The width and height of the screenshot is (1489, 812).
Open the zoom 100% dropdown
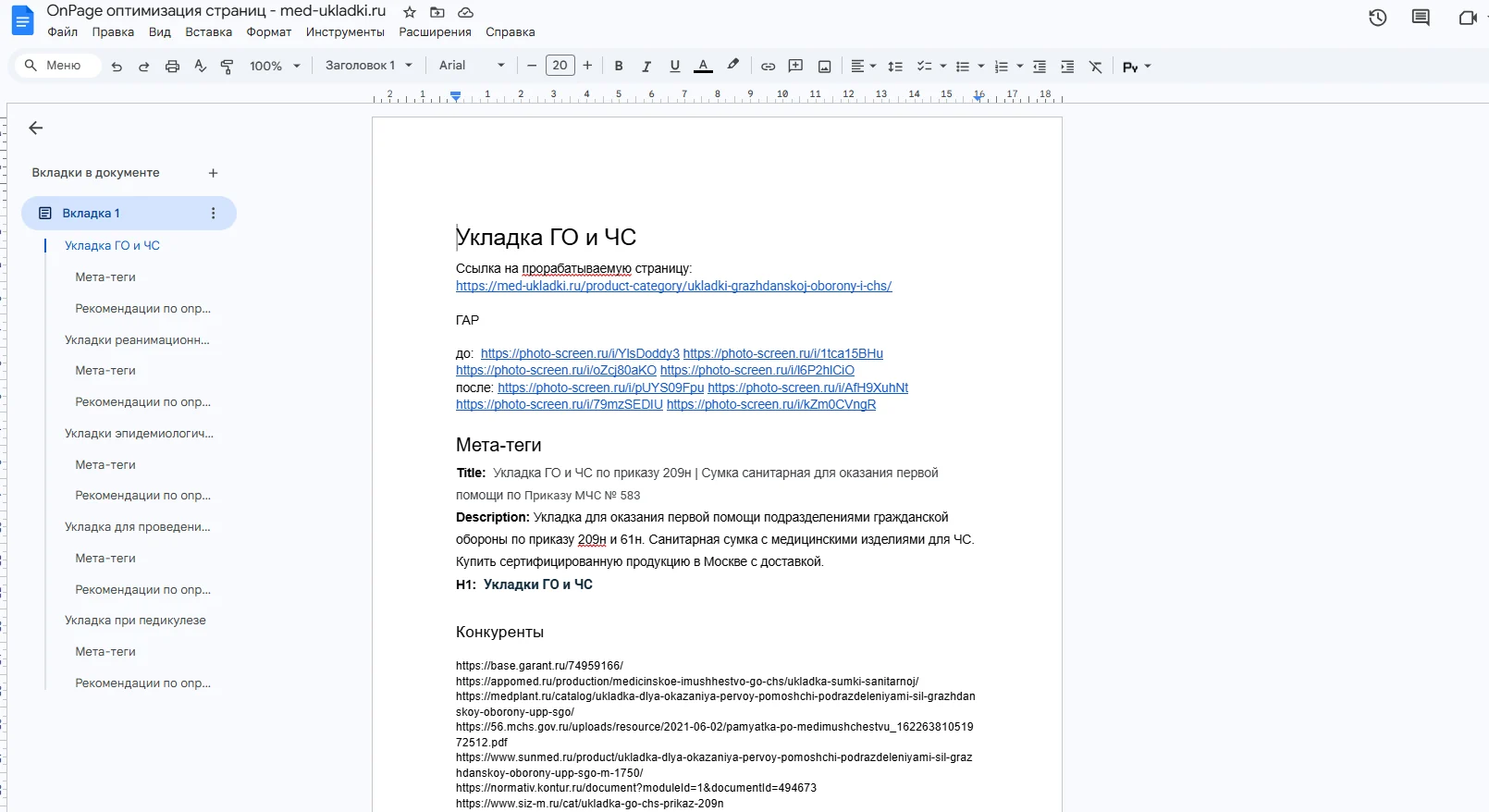(275, 67)
